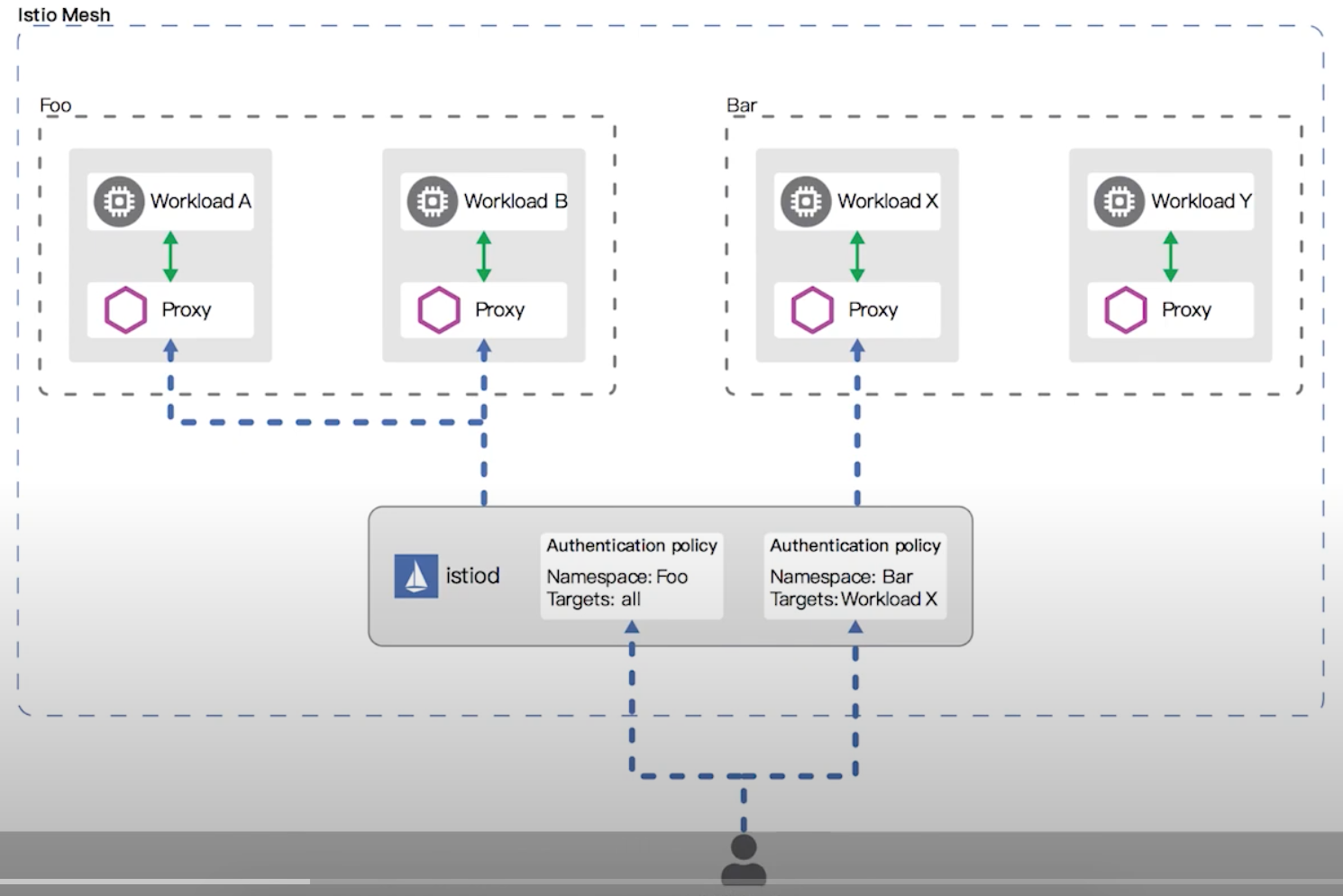1343x896 pixels.
Task: Select the hexagon Proxy icon under Workload Y
Action: (1126, 310)
